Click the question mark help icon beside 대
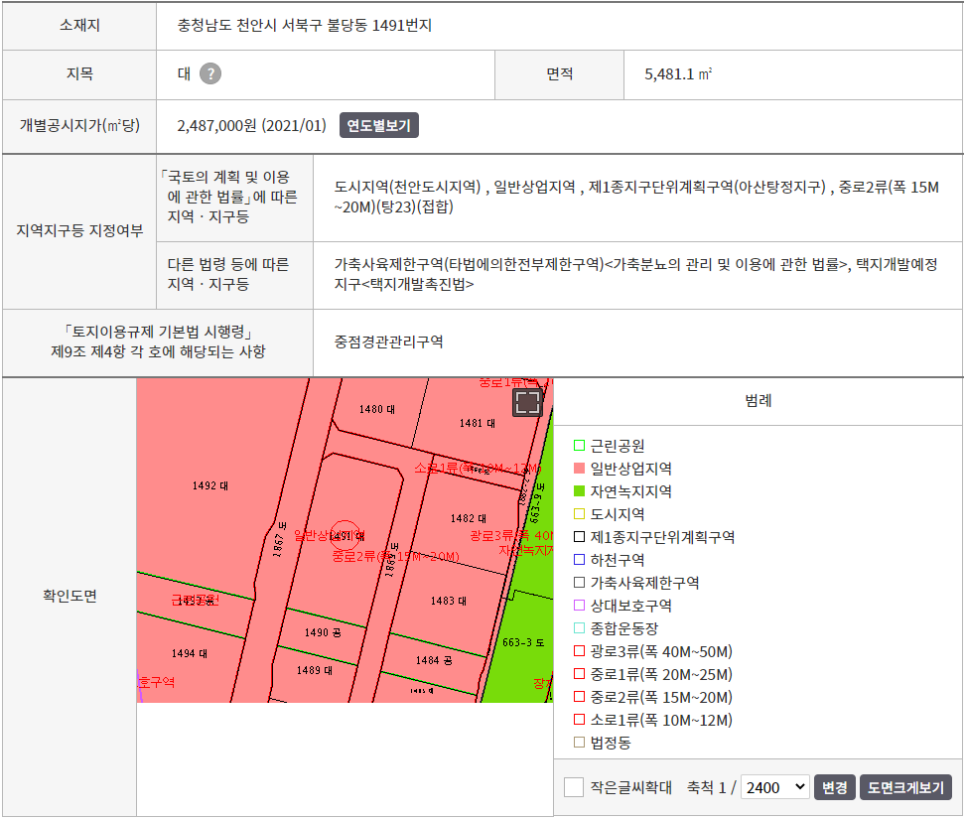966x819 pixels. [x=210, y=74]
